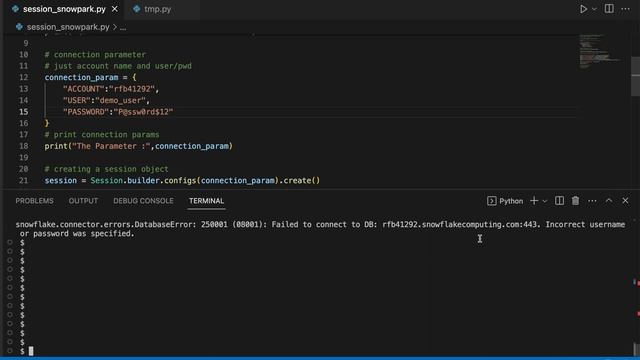Click the terminal shell icon beside Python
Image resolution: width=640 pixels, height=360 pixels.
pos(491,201)
